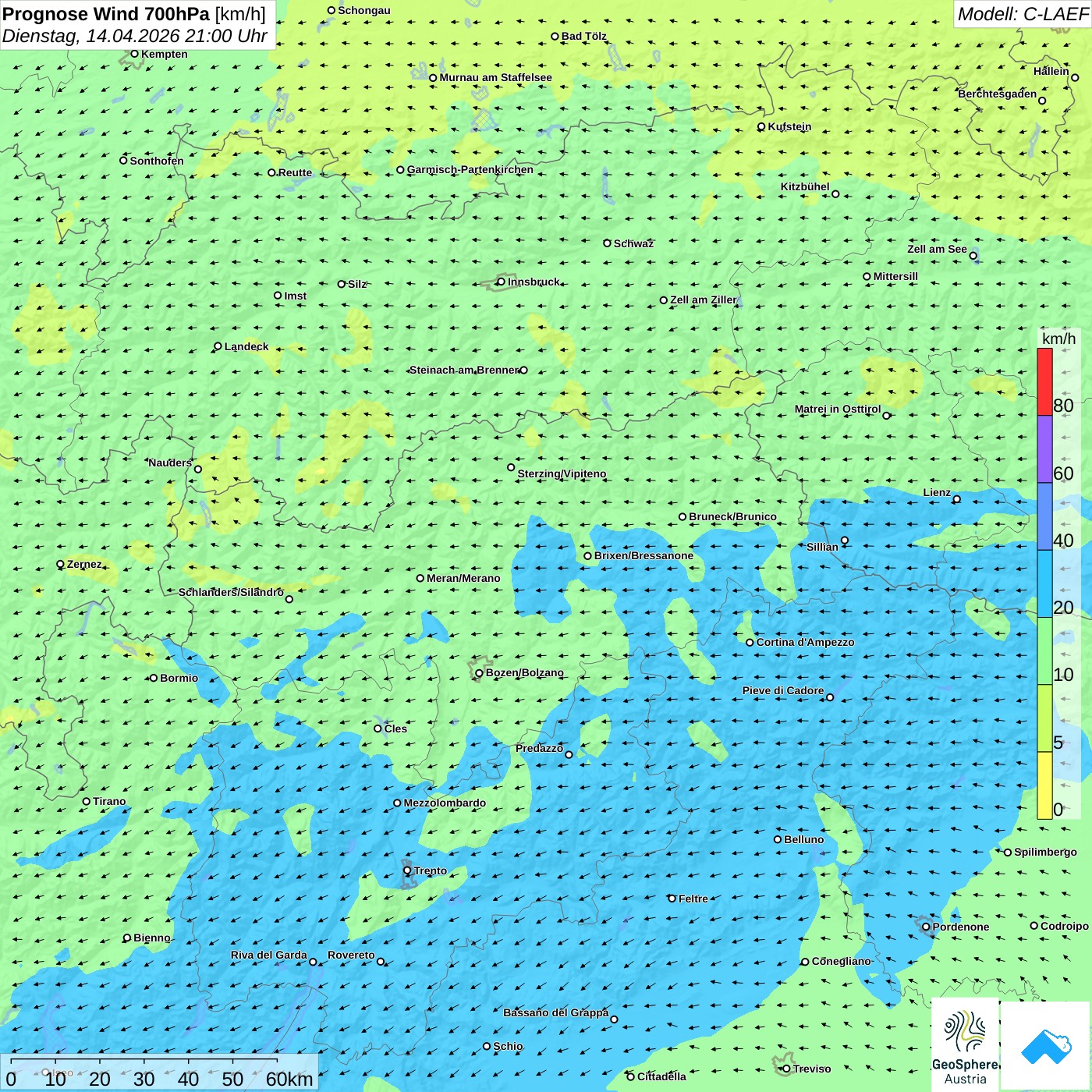Click the Trento city marker
Viewport: 1092px width, 1092px height.
click(x=407, y=870)
